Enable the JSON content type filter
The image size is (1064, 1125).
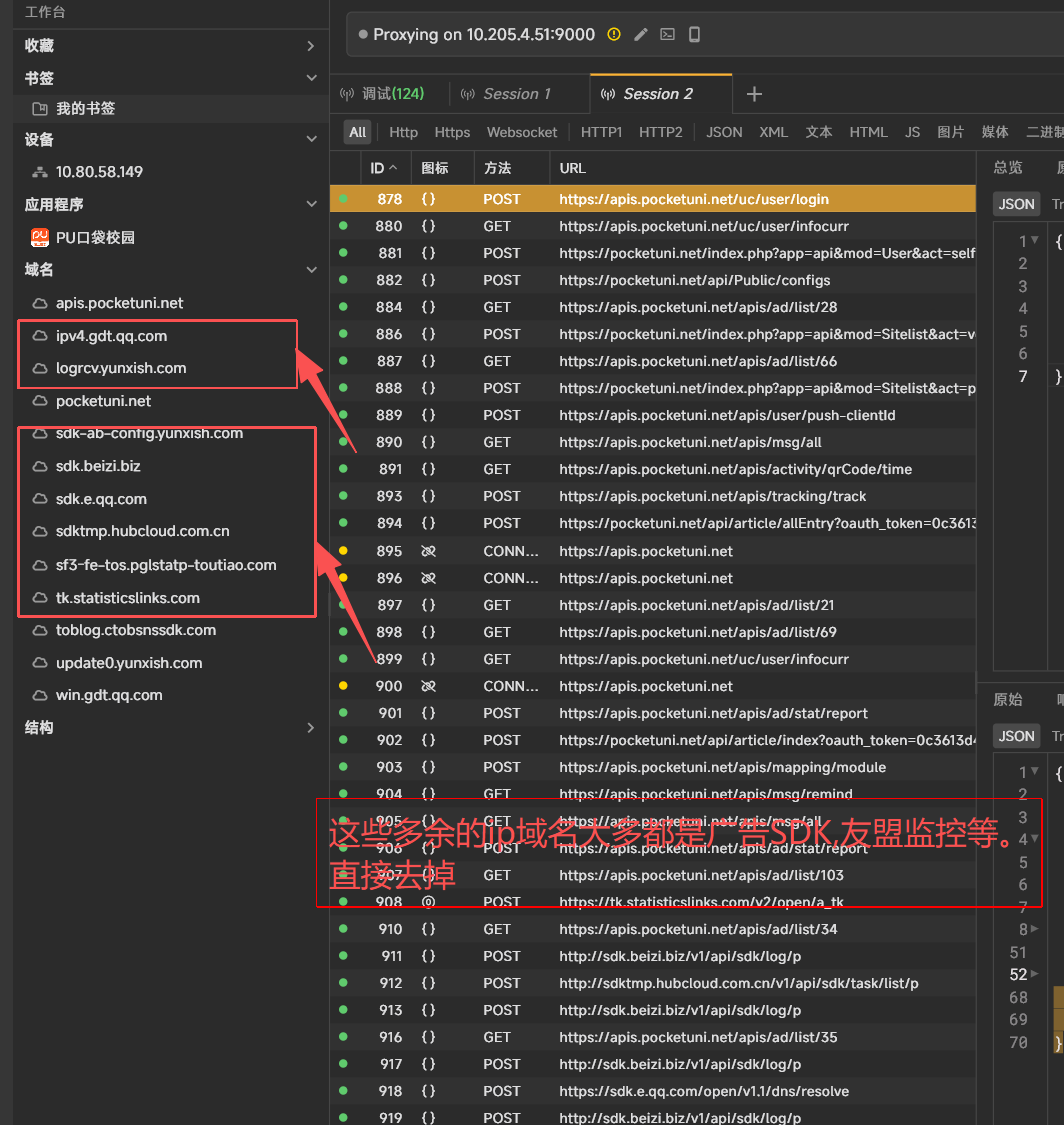(x=724, y=132)
